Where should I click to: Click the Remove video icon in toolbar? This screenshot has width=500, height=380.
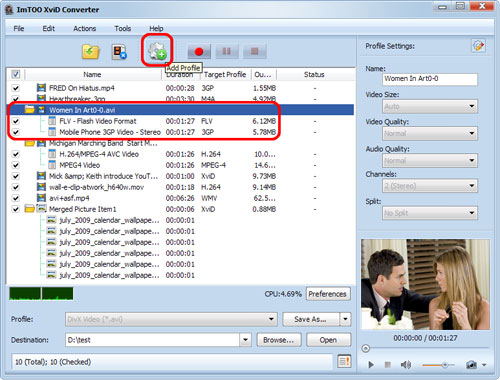119,52
